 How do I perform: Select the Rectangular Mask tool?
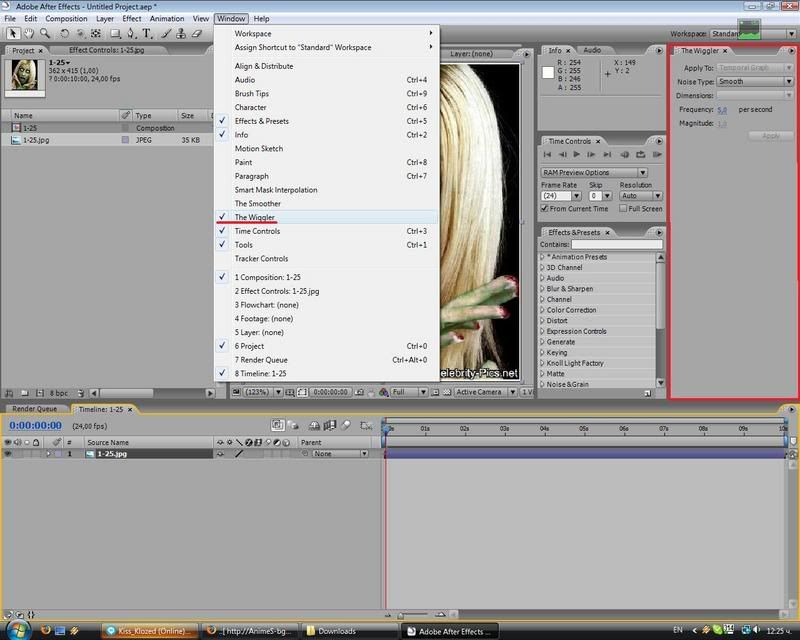coord(115,34)
